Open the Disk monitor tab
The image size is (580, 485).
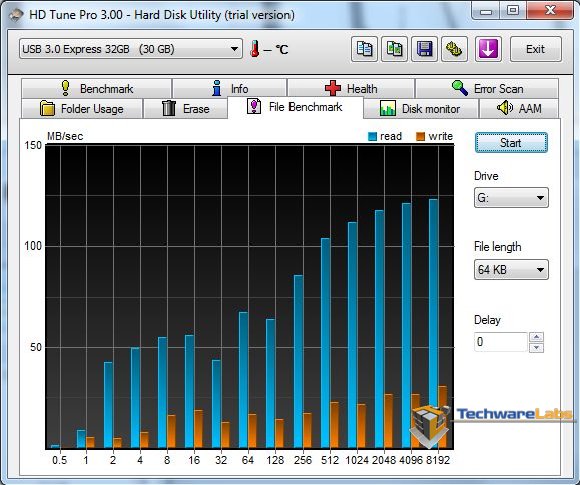pos(421,109)
